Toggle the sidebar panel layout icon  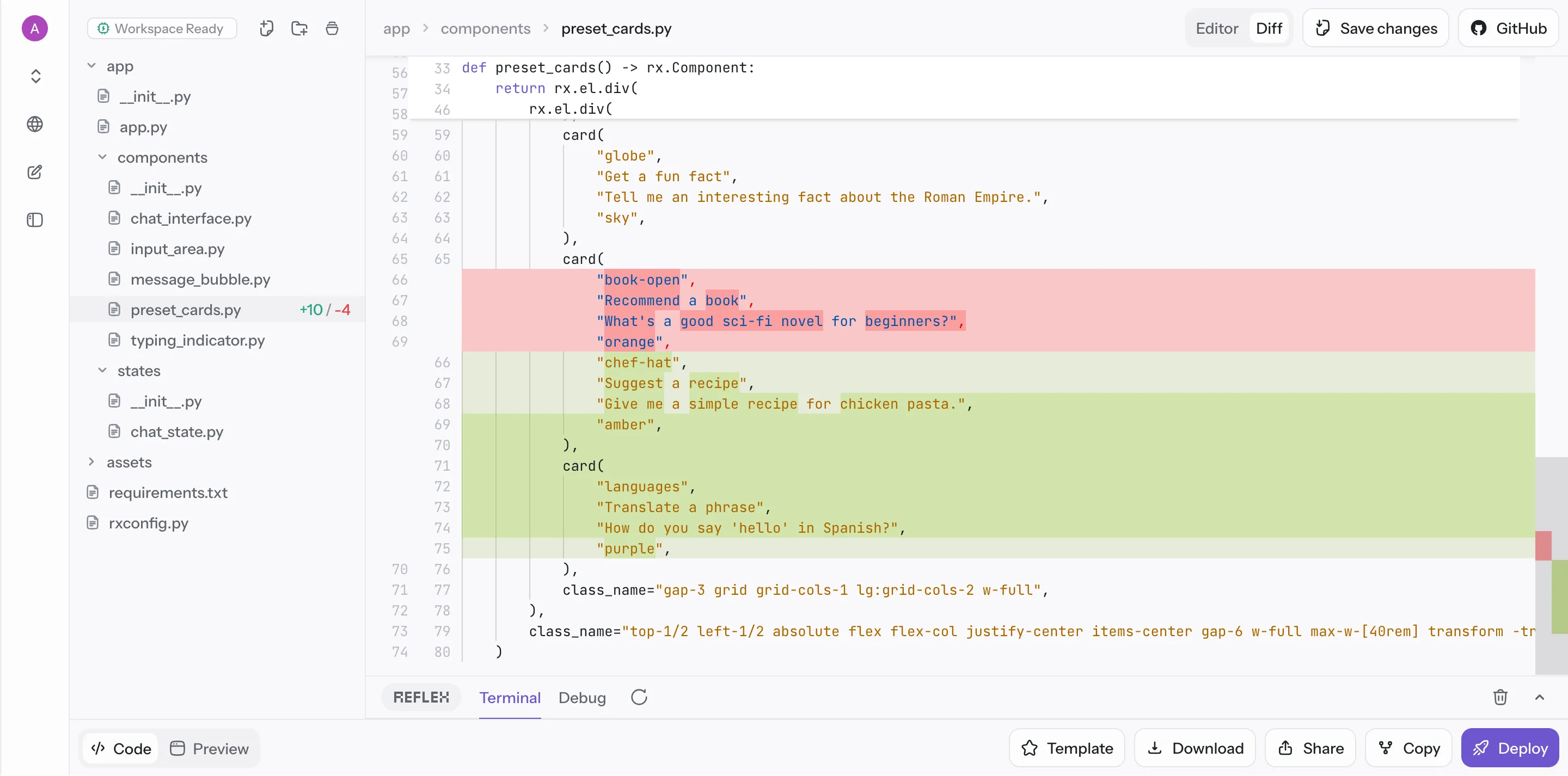[x=35, y=220]
